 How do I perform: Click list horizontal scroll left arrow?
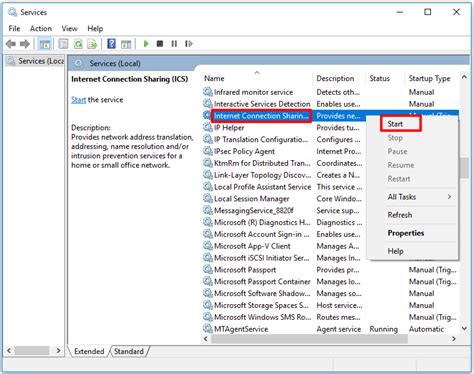point(206,339)
